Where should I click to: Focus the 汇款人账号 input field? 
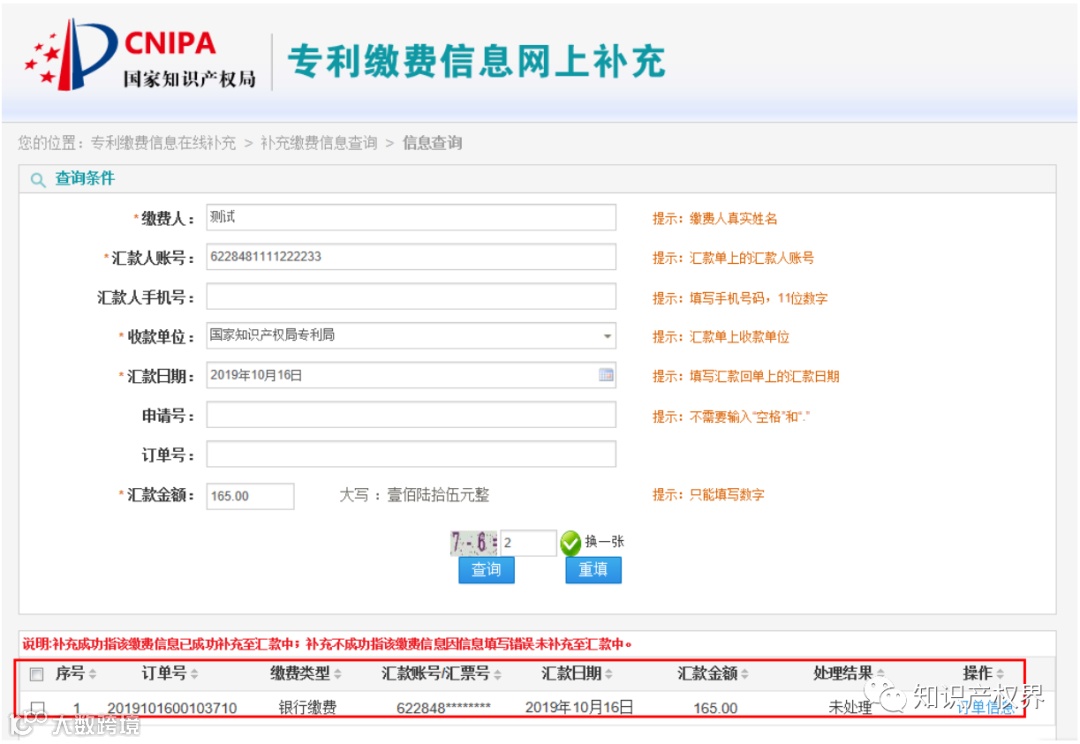(411, 257)
